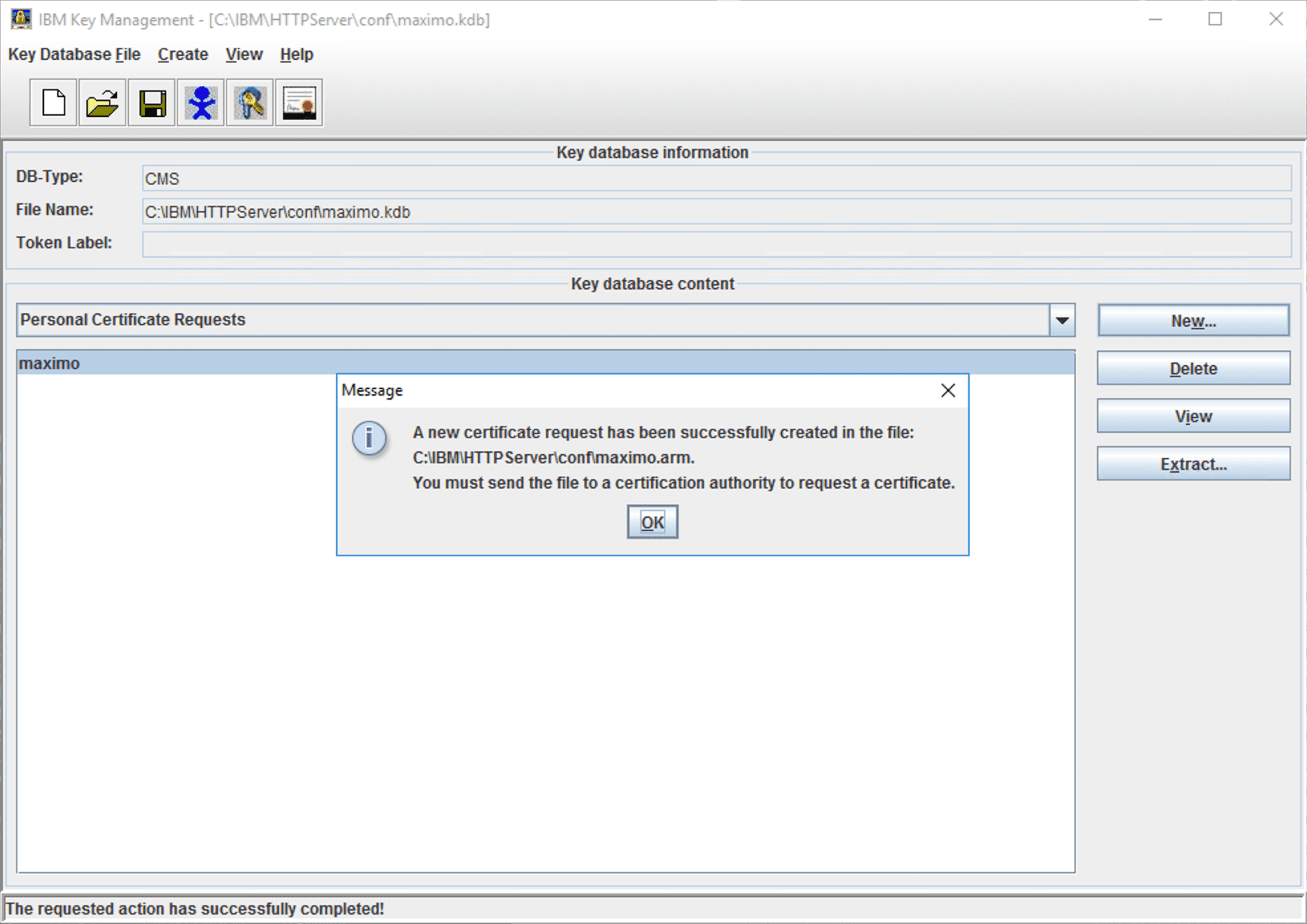
Task: Click the certificate toolbar icon
Action: coord(299,103)
